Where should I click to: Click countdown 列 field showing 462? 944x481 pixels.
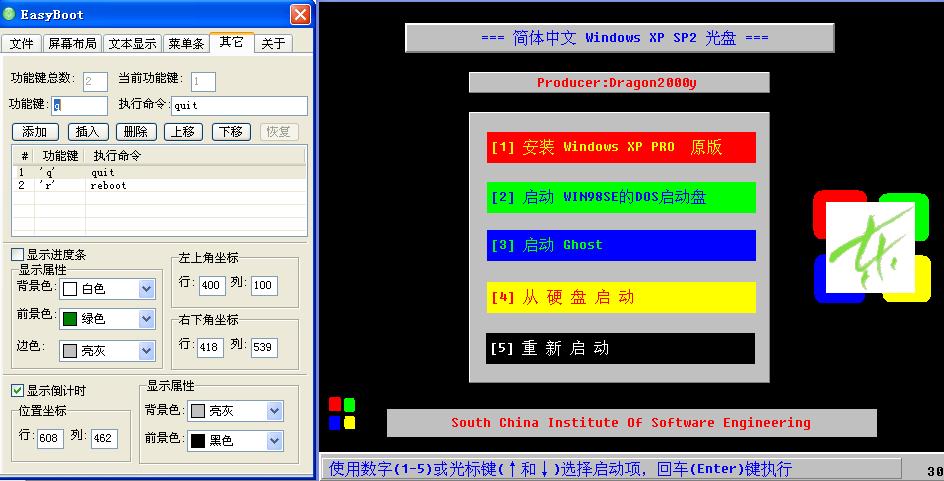104,438
